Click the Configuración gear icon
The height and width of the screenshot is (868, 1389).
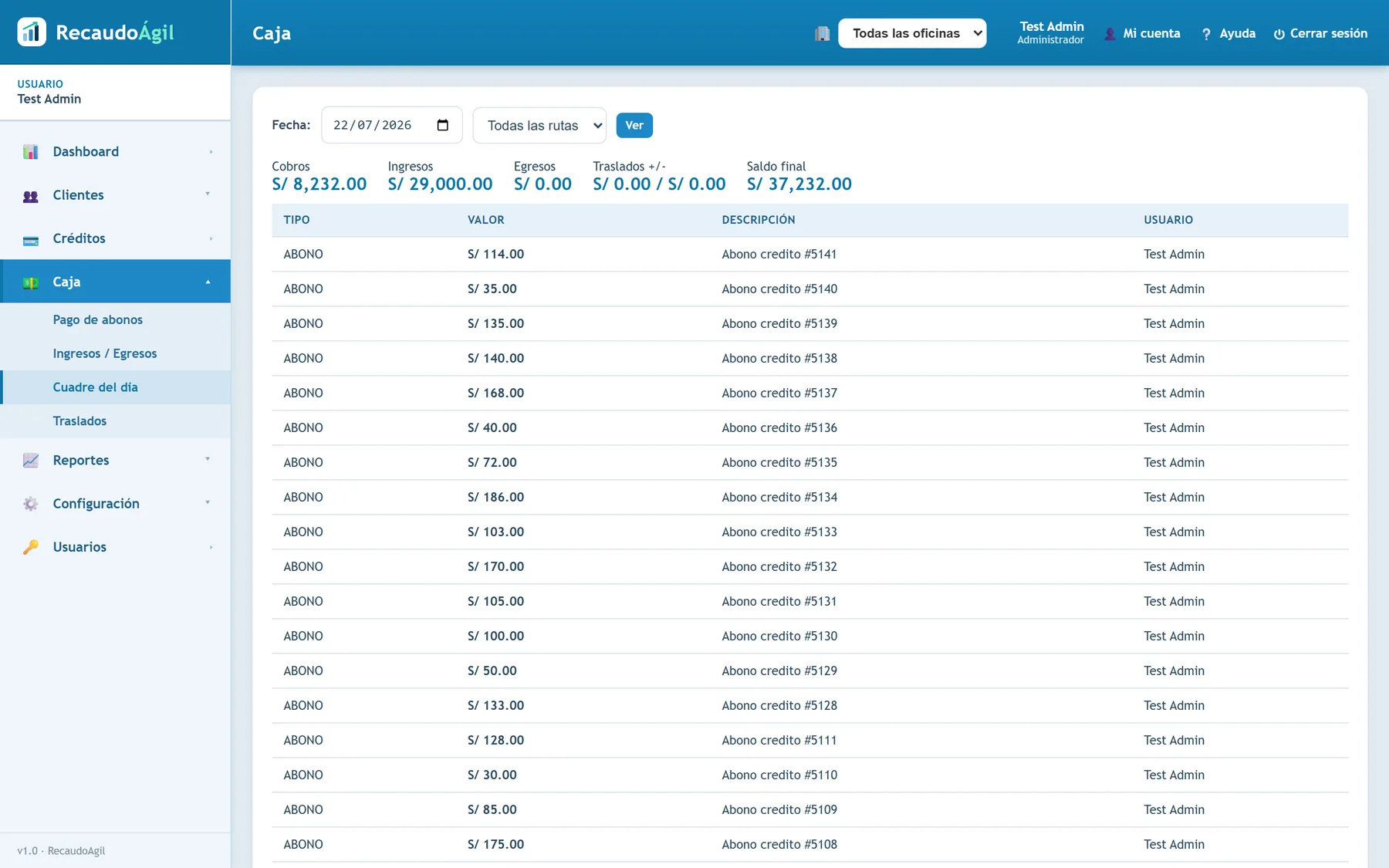tap(31, 504)
